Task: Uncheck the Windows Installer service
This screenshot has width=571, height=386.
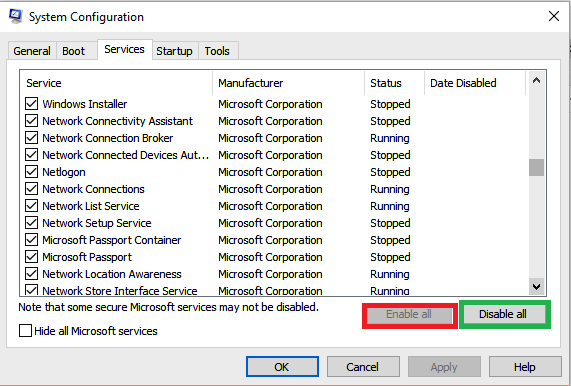Action: (x=31, y=104)
